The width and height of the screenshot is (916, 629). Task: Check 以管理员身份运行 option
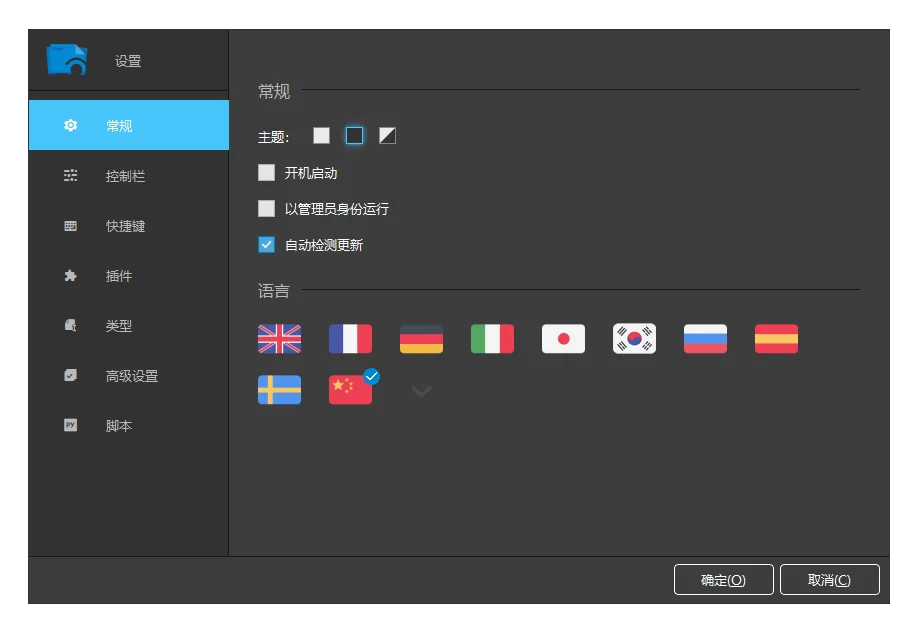pyautogui.click(x=266, y=208)
